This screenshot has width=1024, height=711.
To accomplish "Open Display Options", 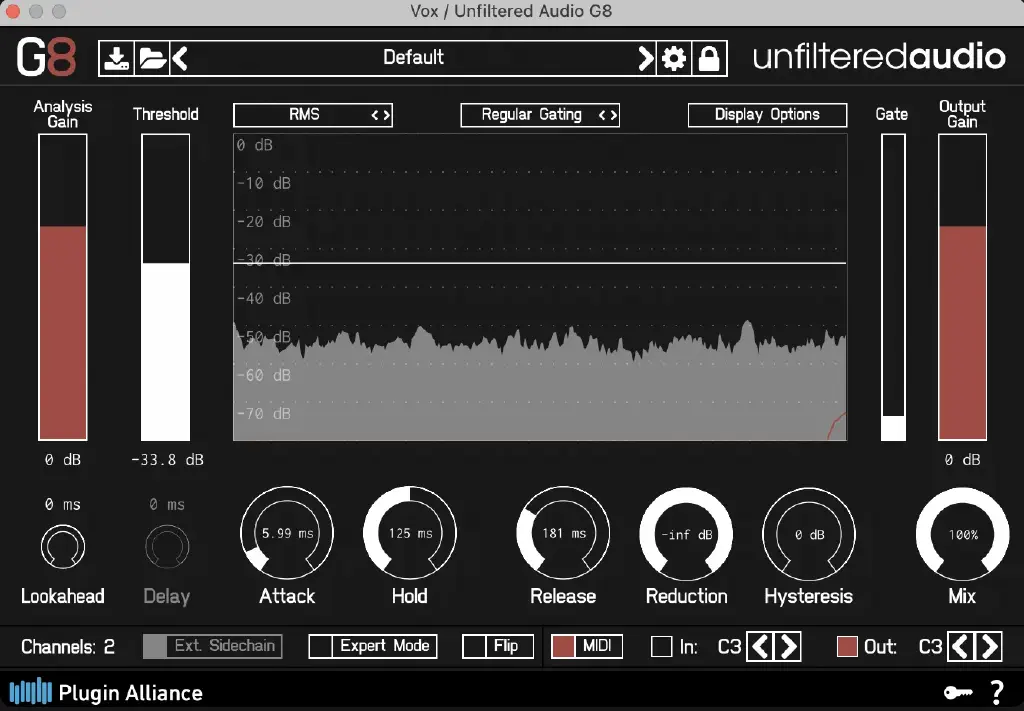I will point(767,114).
